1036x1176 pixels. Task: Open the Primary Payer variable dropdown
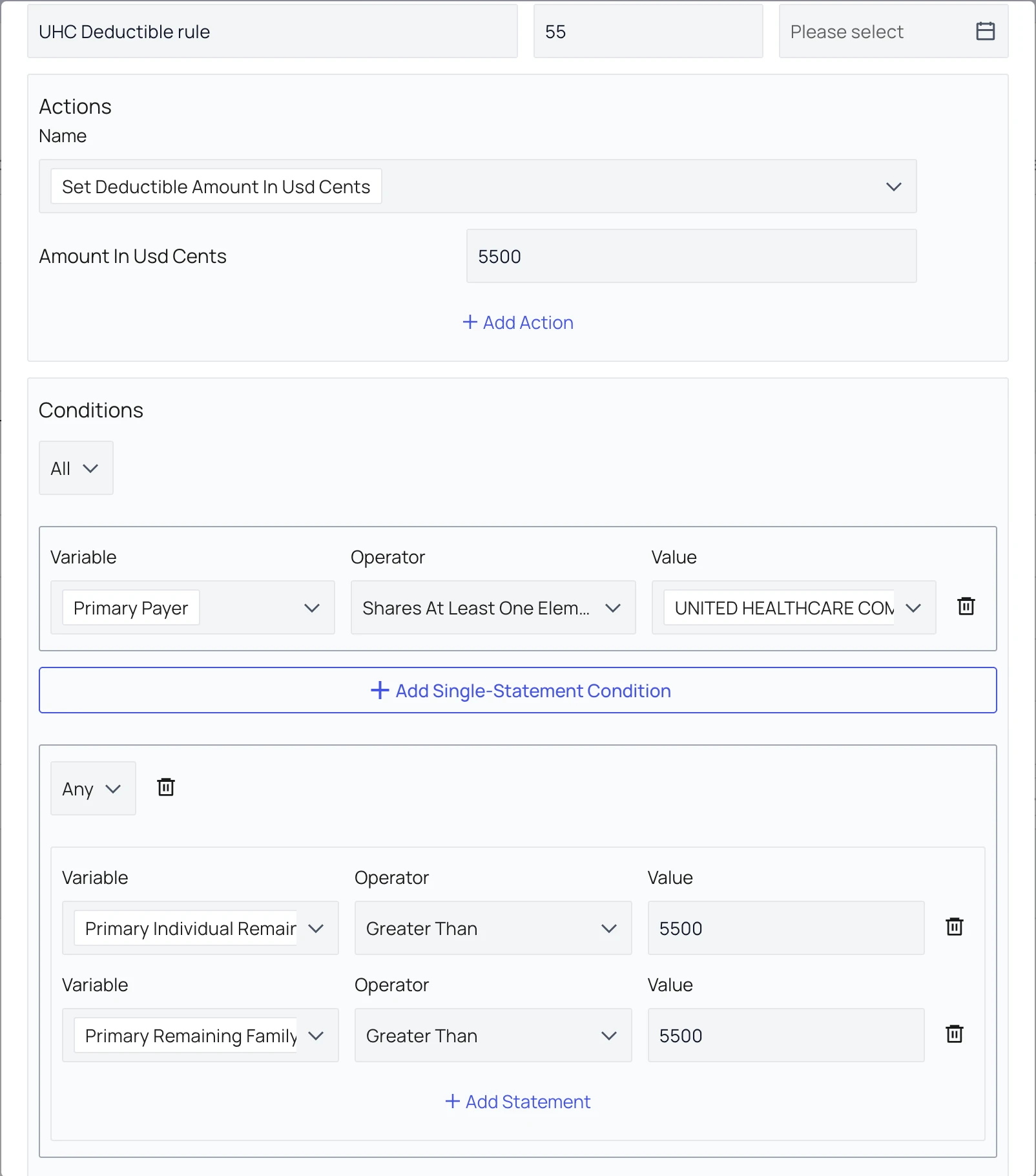pos(192,607)
